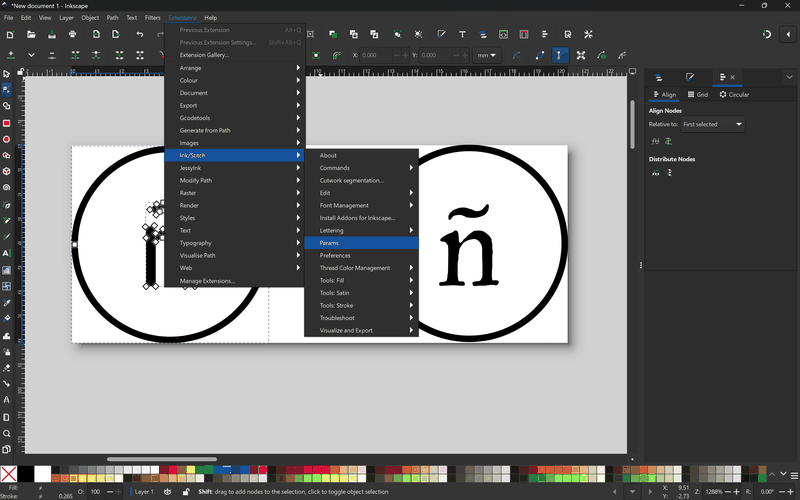The height and width of the screenshot is (500, 800).
Task: Select the 3D Box tool
Action: click(6, 171)
